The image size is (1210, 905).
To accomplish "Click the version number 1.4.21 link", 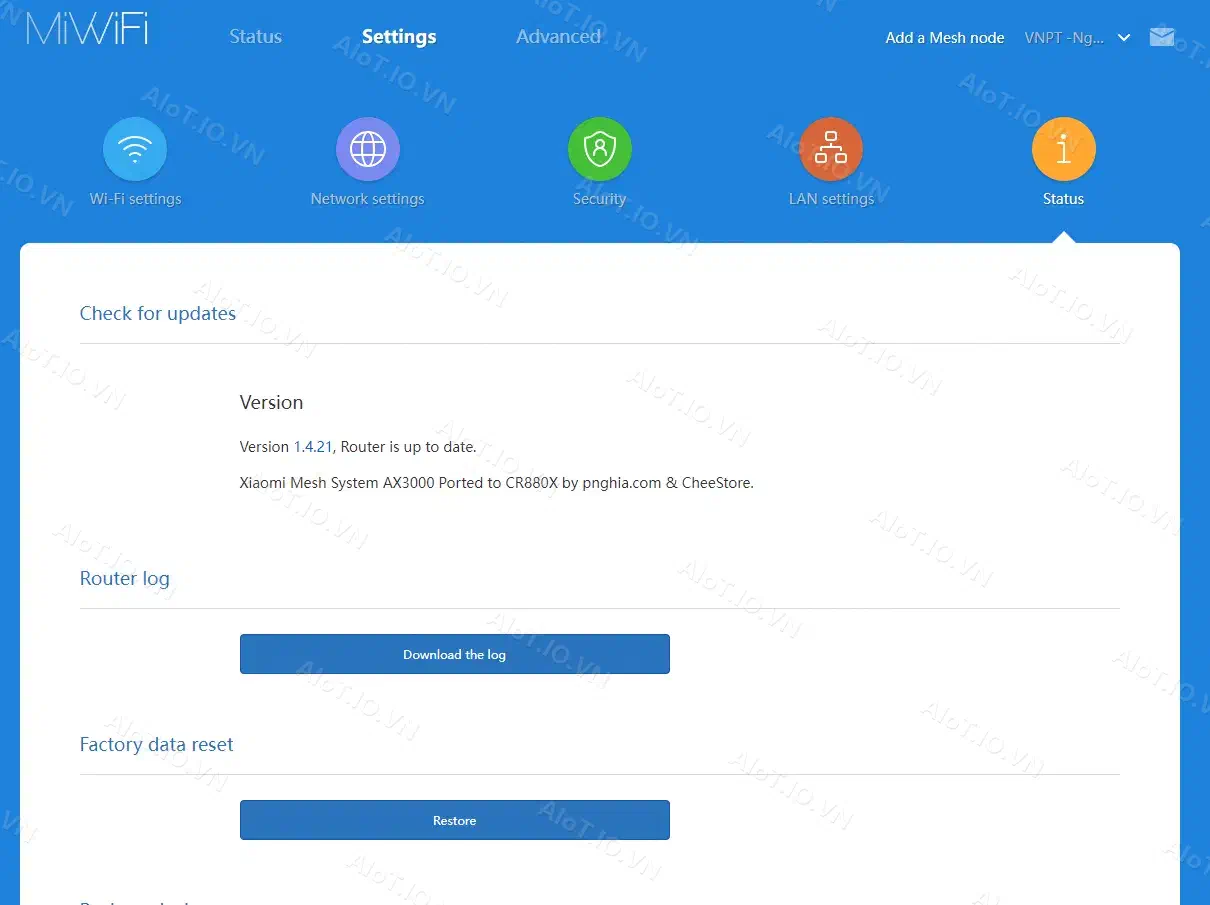I will click(313, 447).
